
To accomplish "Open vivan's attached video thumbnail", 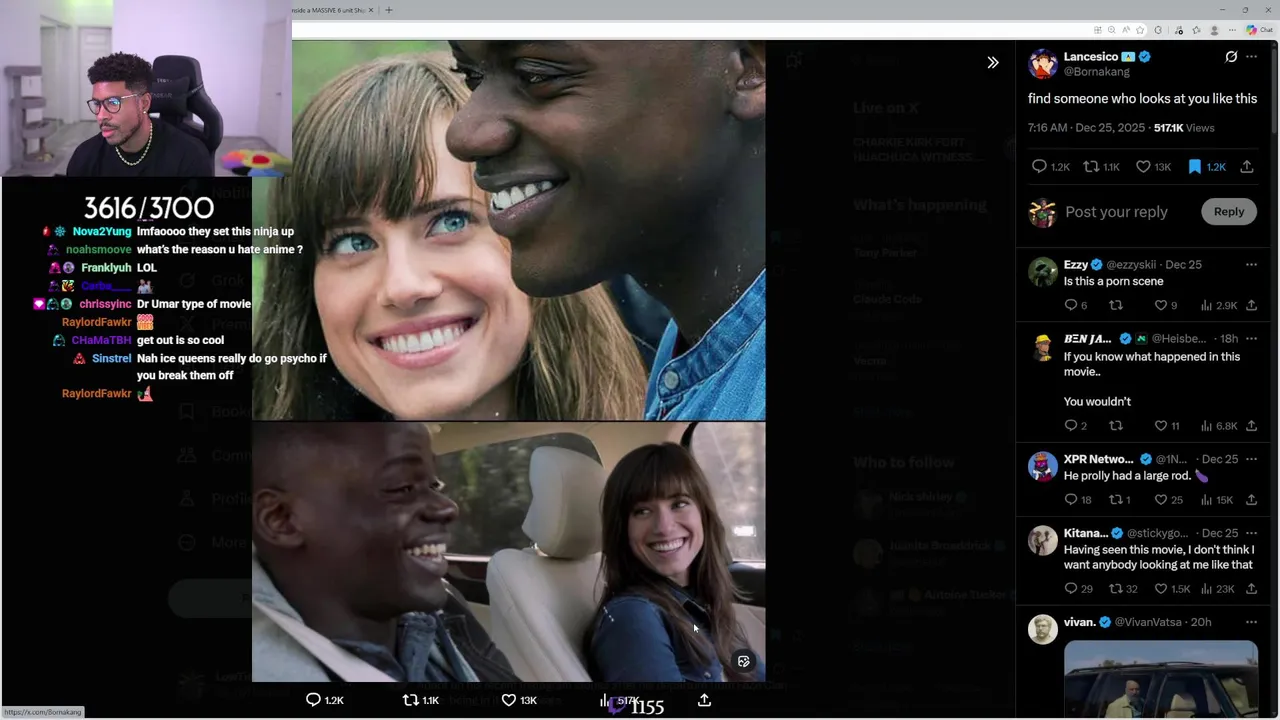I will click(1160, 680).
